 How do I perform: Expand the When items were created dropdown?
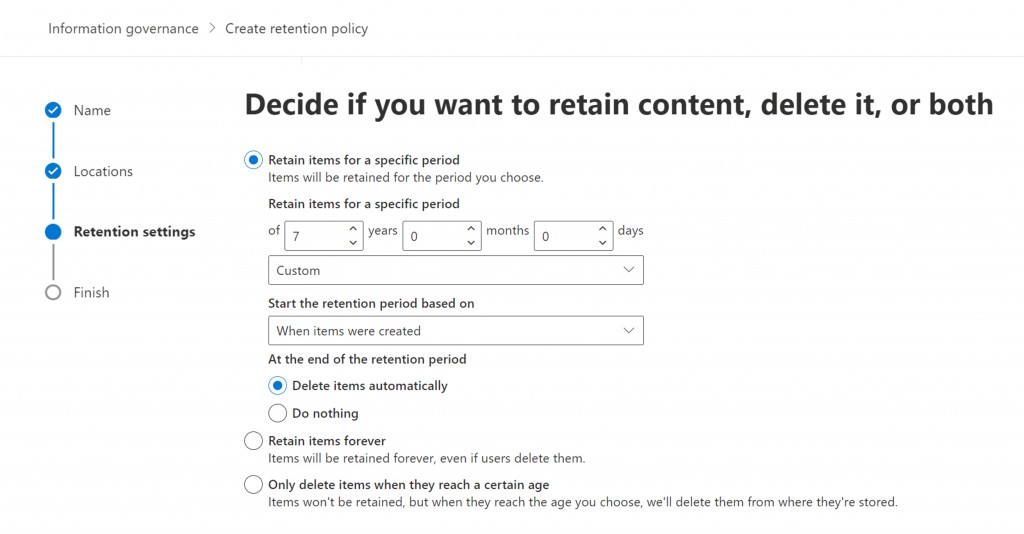tap(456, 331)
